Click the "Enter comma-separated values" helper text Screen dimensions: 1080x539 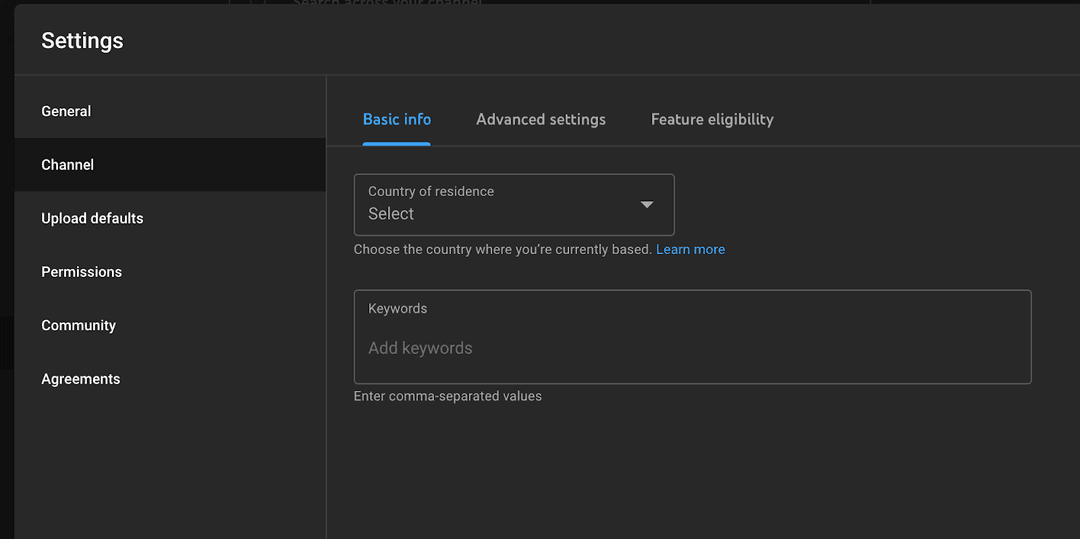(447, 396)
